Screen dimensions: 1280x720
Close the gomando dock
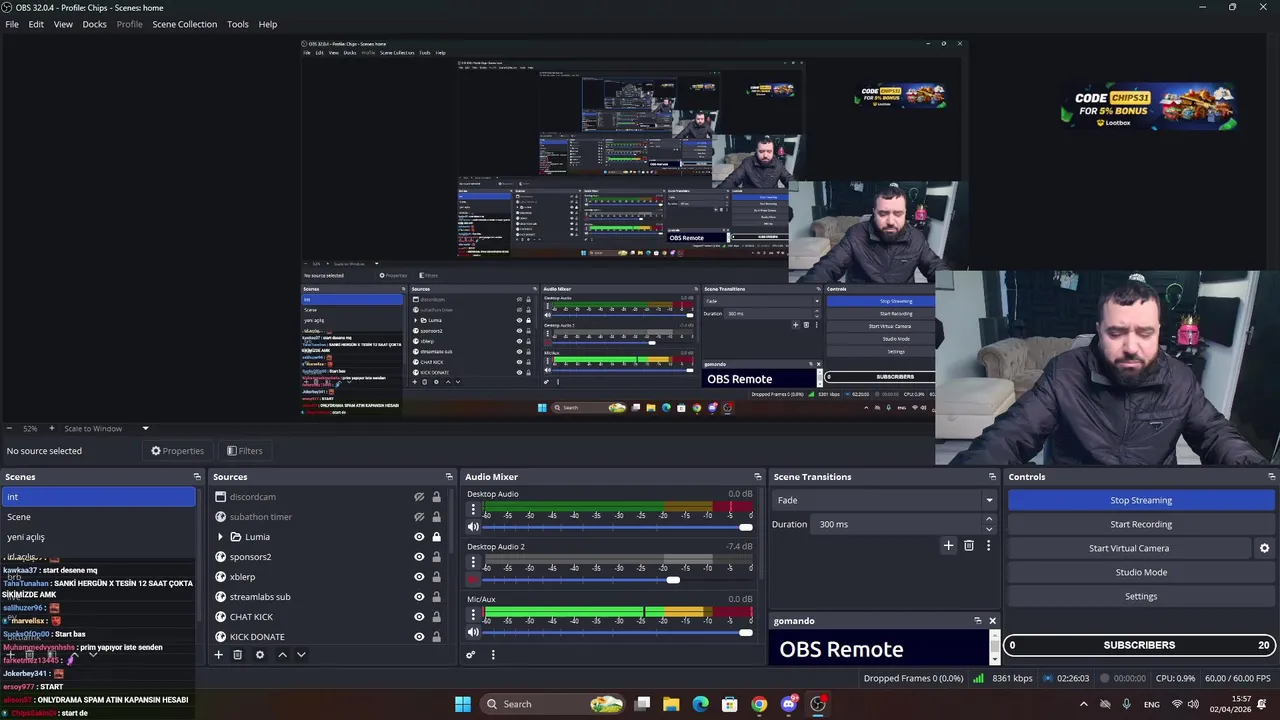pyautogui.click(x=992, y=621)
